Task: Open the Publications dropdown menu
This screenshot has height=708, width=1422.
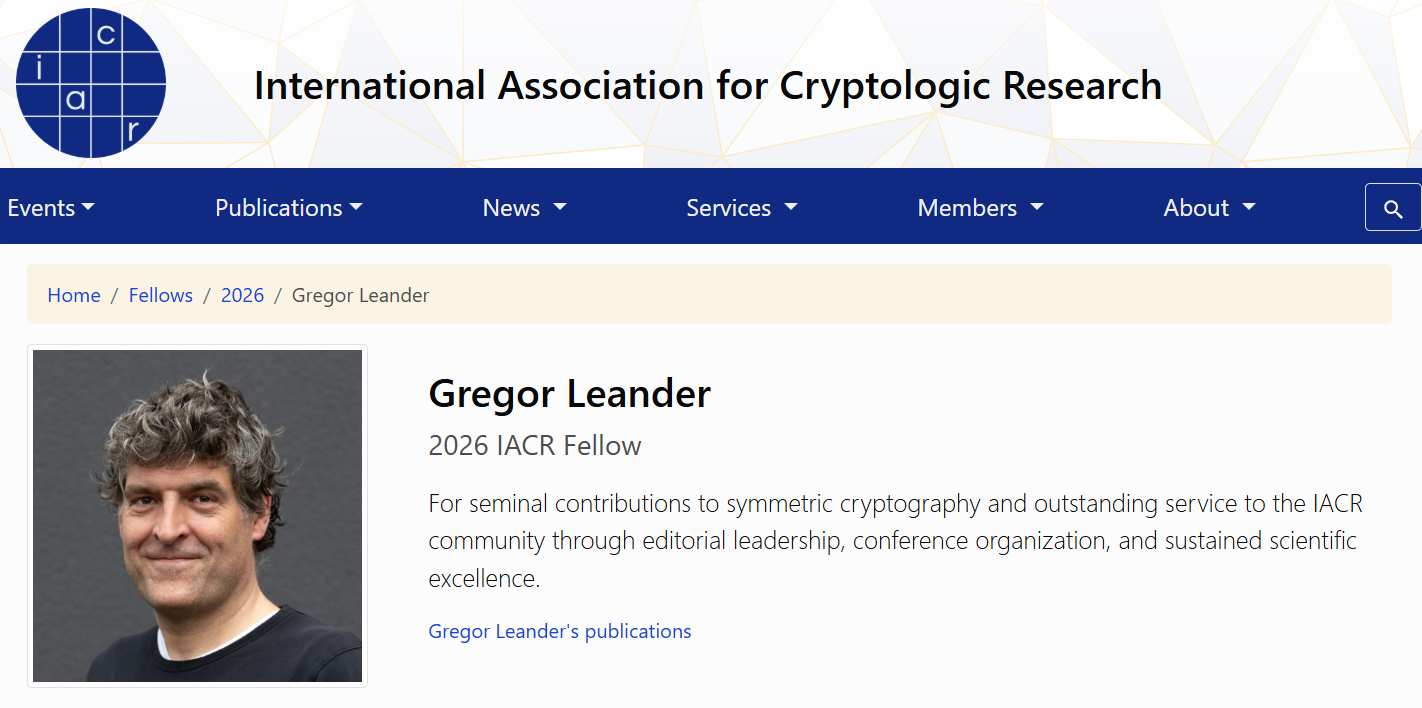Action: [288, 208]
